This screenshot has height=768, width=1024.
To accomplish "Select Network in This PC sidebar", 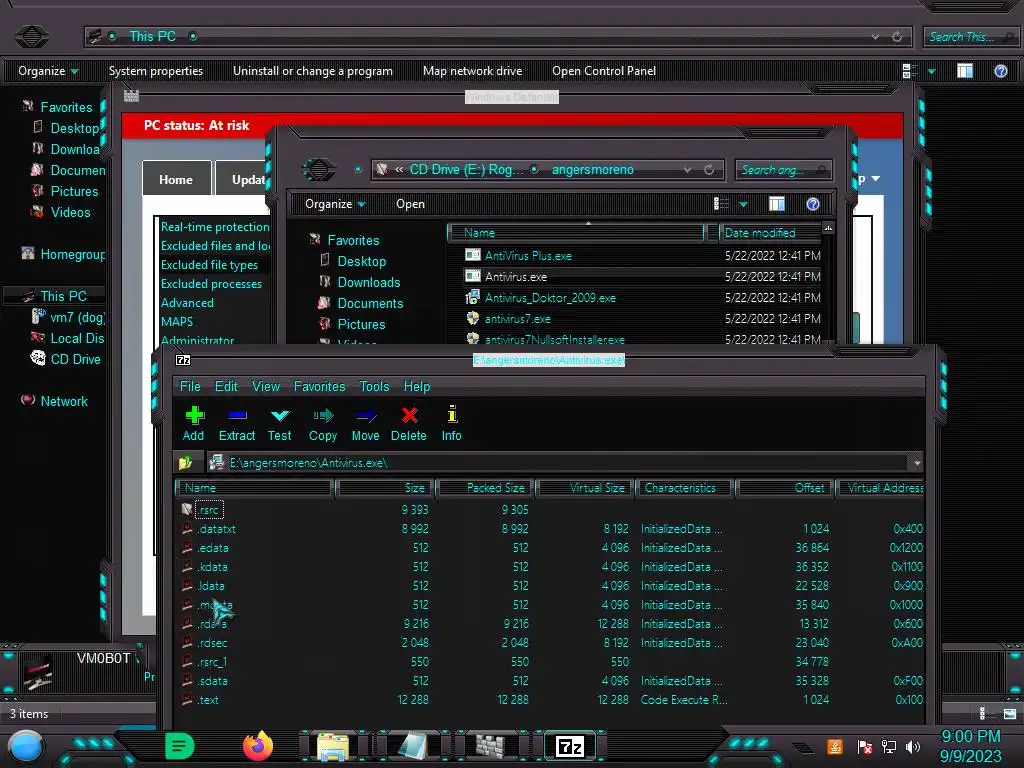I will coord(63,401).
